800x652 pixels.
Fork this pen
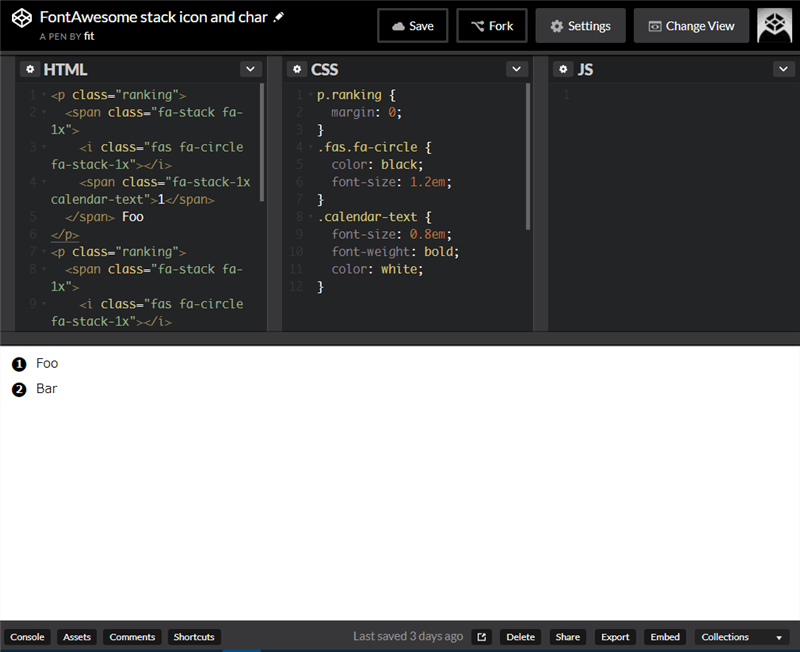point(491,26)
